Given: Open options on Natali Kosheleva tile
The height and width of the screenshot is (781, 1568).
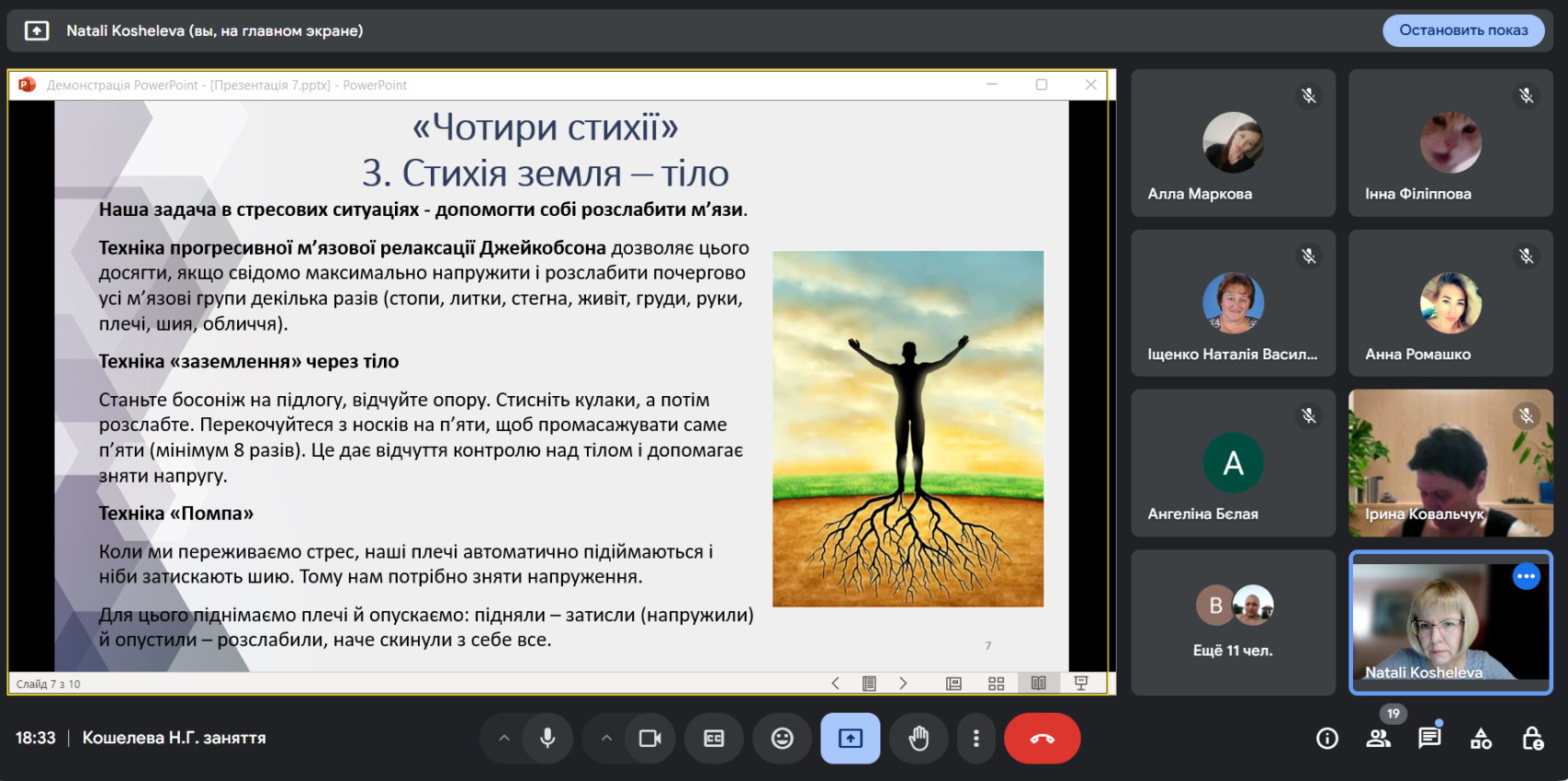Looking at the screenshot, I should click(1526, 577).
